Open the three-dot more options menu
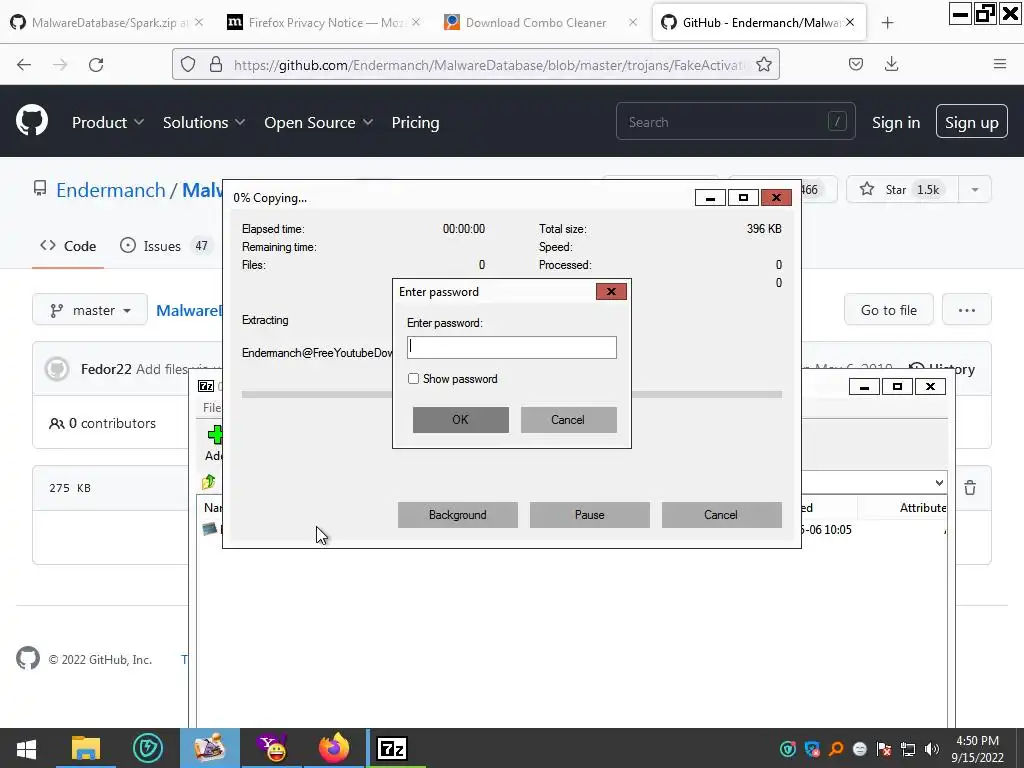Screen dimensions: 1024x768 point(967,310)
